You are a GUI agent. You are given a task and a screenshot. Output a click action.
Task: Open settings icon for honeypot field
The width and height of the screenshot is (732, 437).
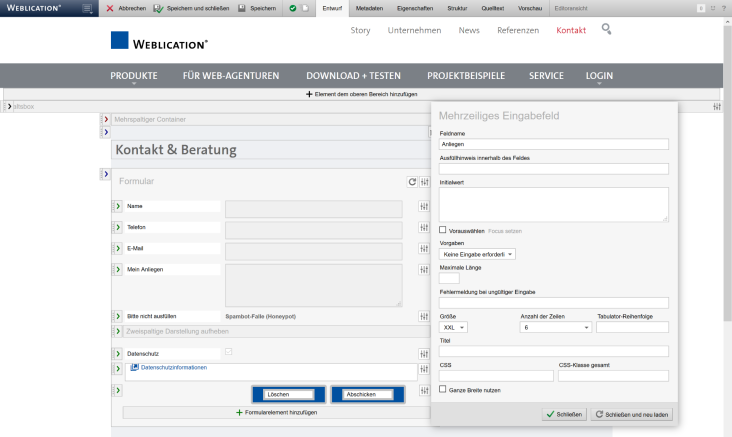click(x=424, y=317)
